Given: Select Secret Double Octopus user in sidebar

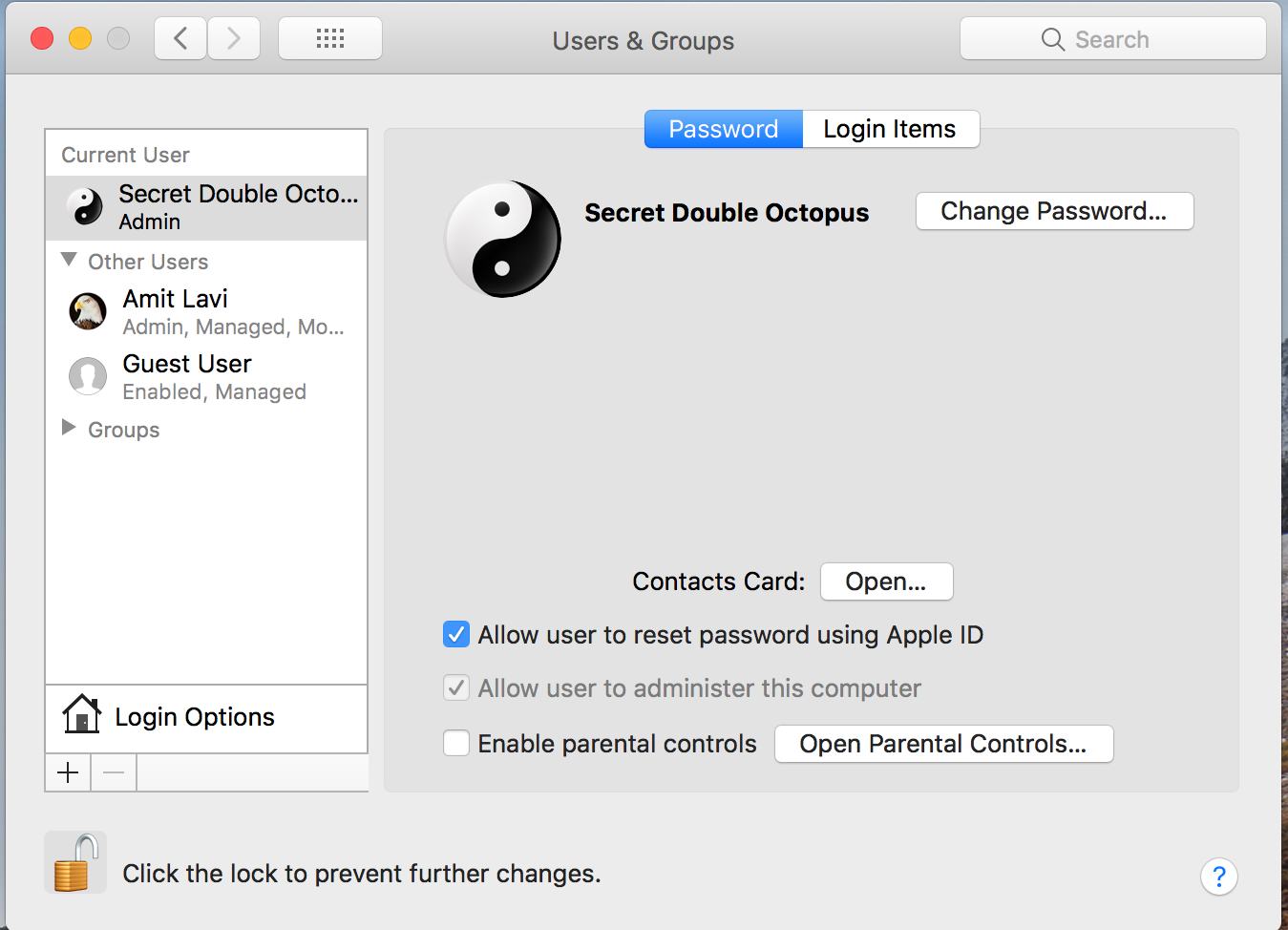Looking at the screenshot, I should 206,207.
